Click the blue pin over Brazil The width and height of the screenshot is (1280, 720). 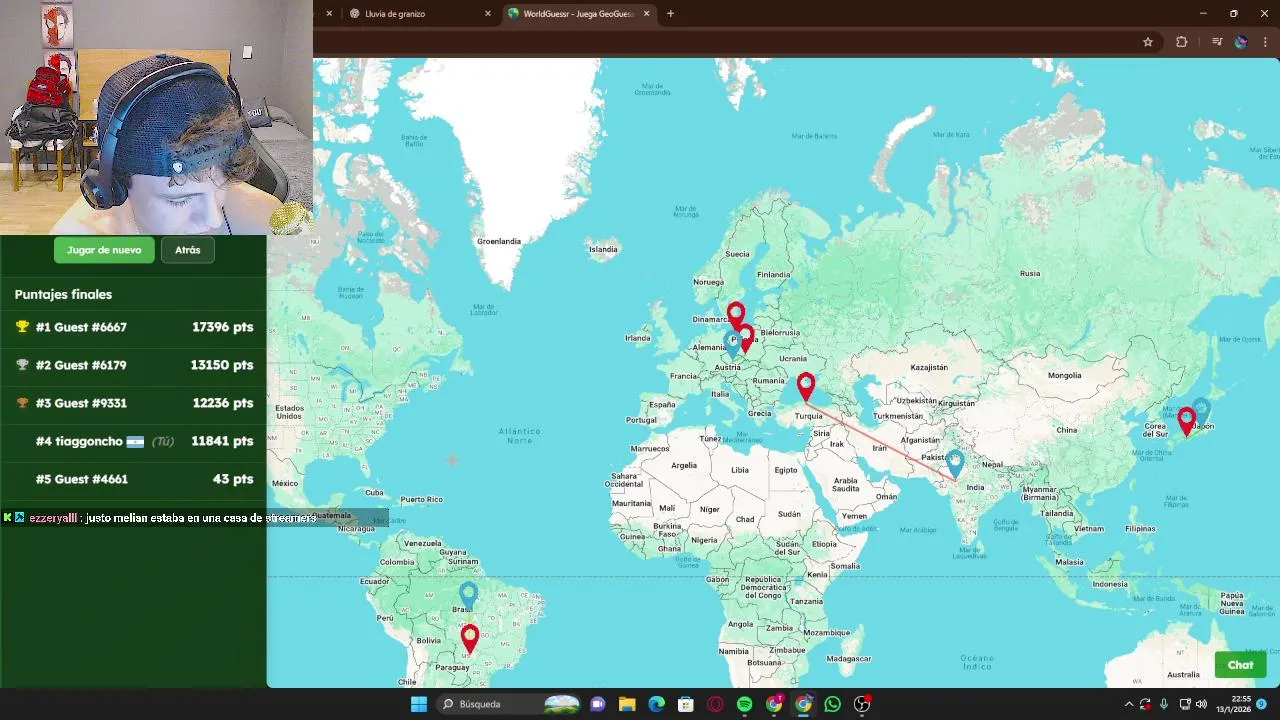pyautogui.click(x=468, y=596)
